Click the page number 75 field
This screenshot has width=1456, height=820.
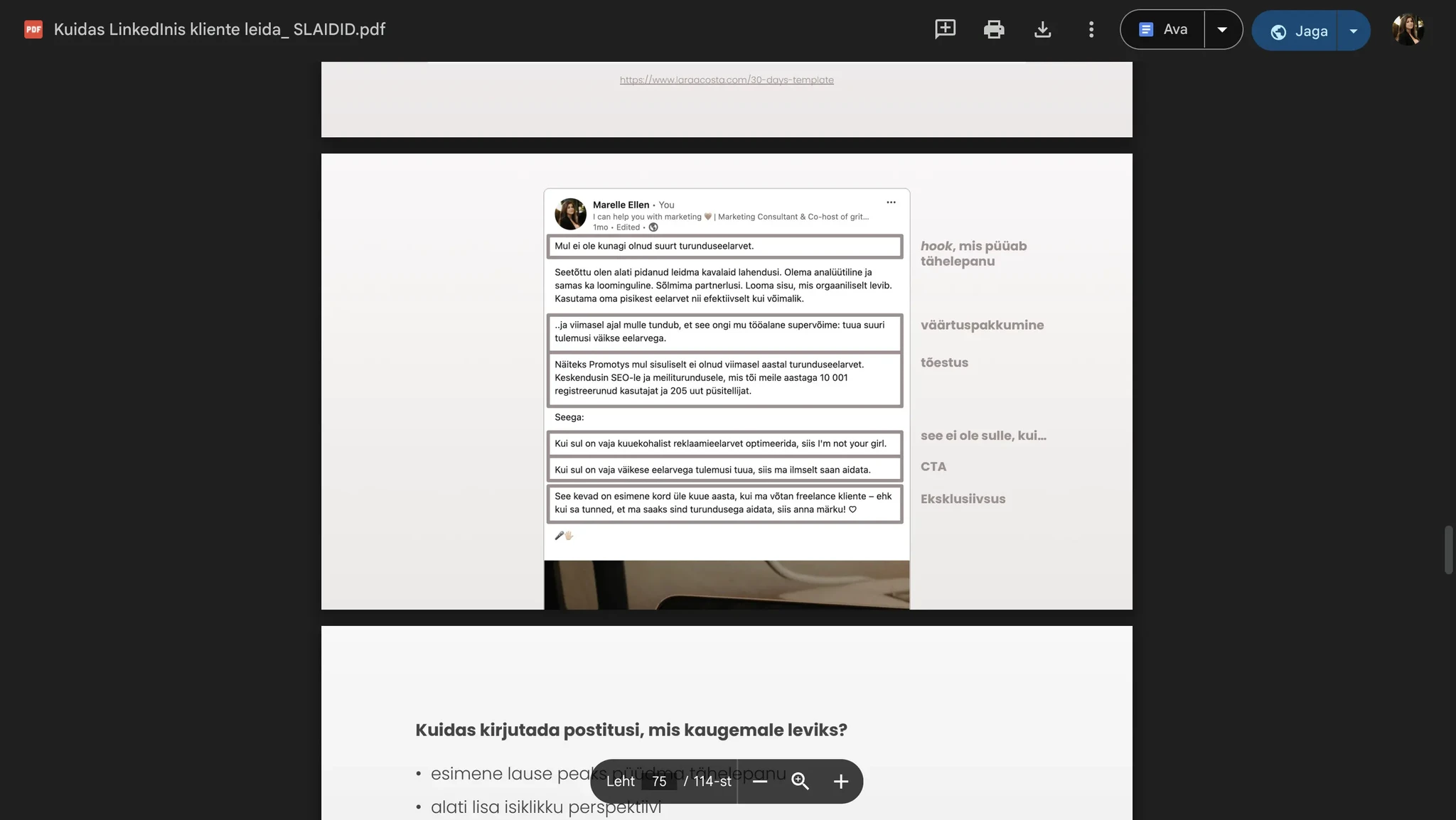point(659,781)
